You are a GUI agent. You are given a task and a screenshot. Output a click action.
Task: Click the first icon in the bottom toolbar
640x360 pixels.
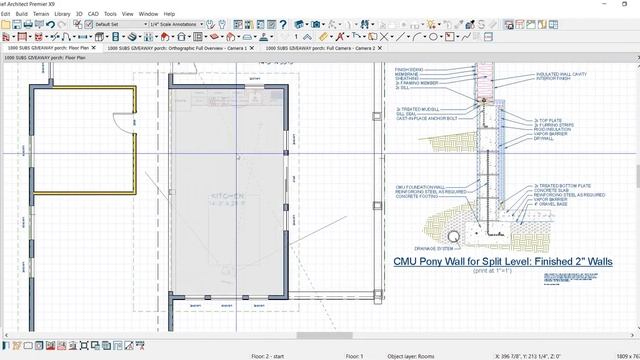(6, 346)
